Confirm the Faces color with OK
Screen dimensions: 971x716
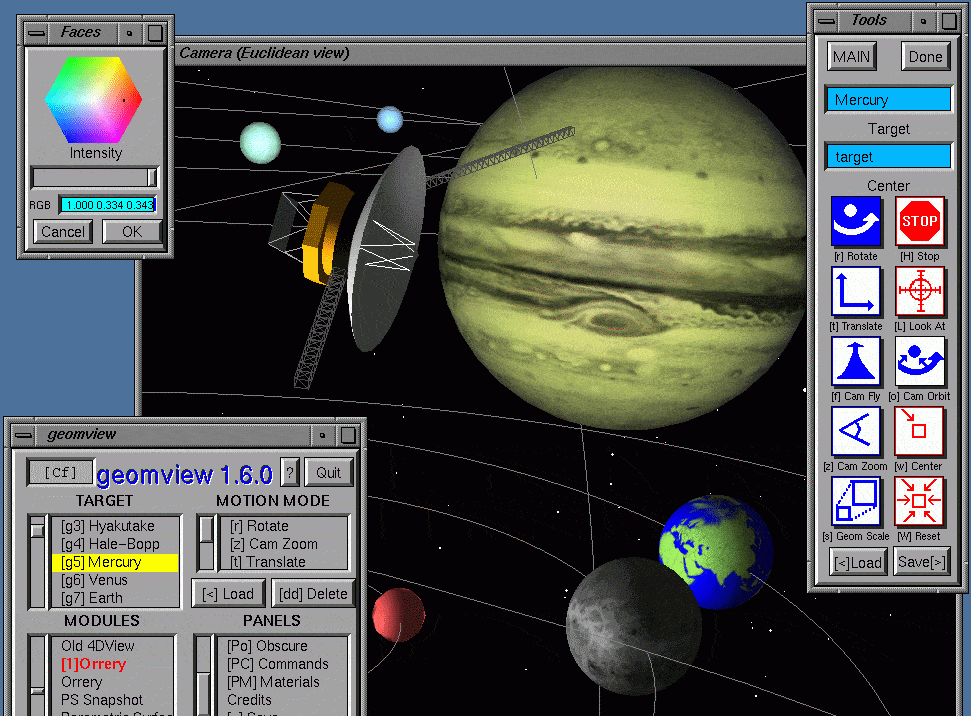(132, 232)
